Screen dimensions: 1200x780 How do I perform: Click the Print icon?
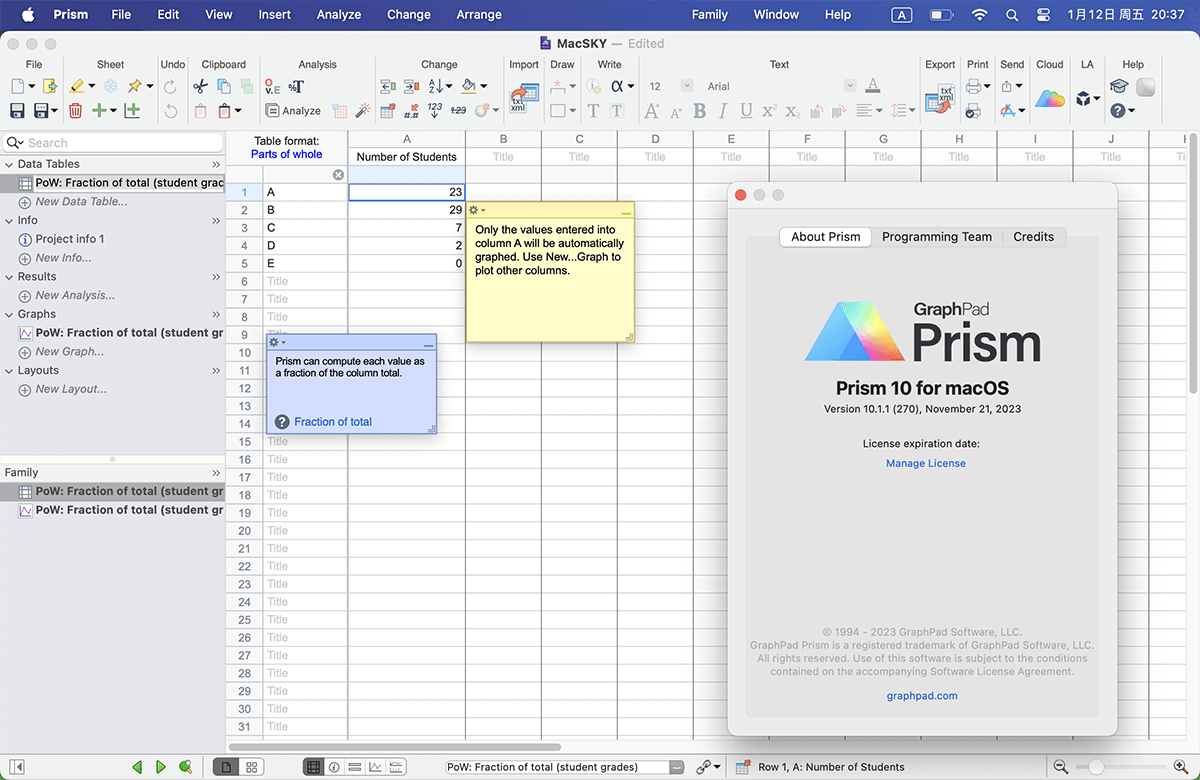[974, 87]
